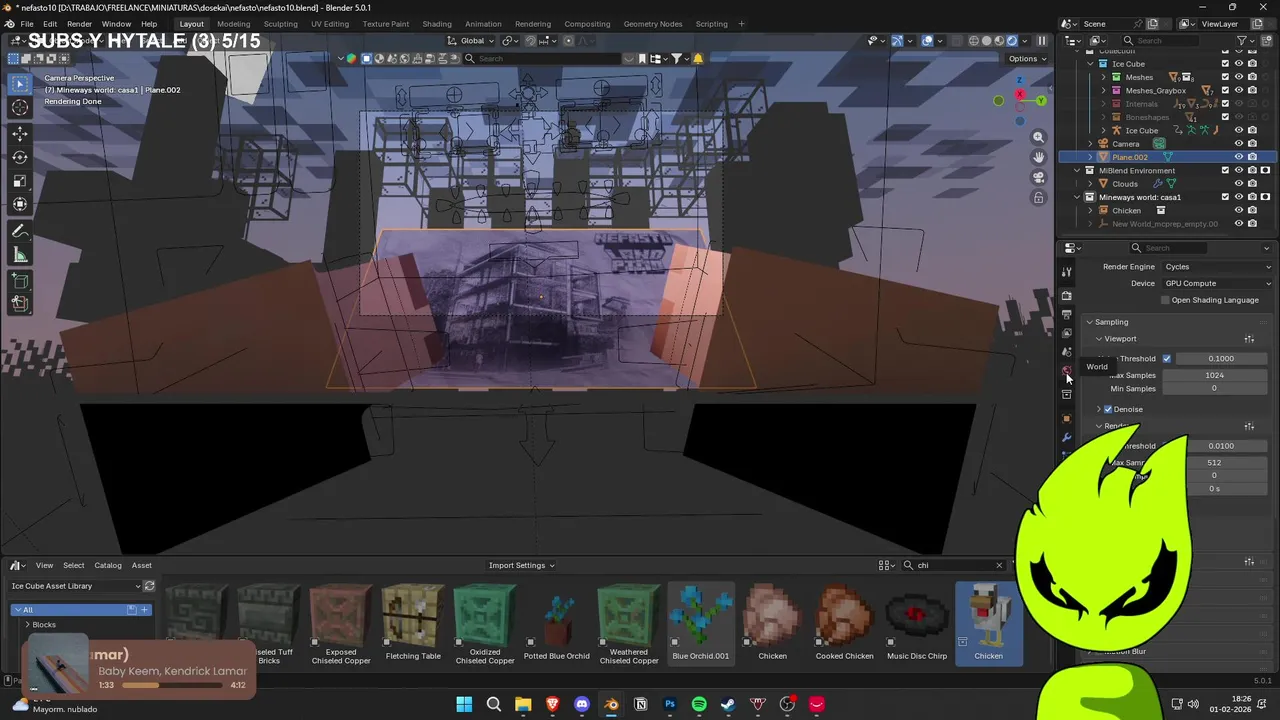Viewport: 1280px width, 720px height.
Task: Switch to the Shading workspace tab
Action: pyautogui.click(x=437, y=24)
